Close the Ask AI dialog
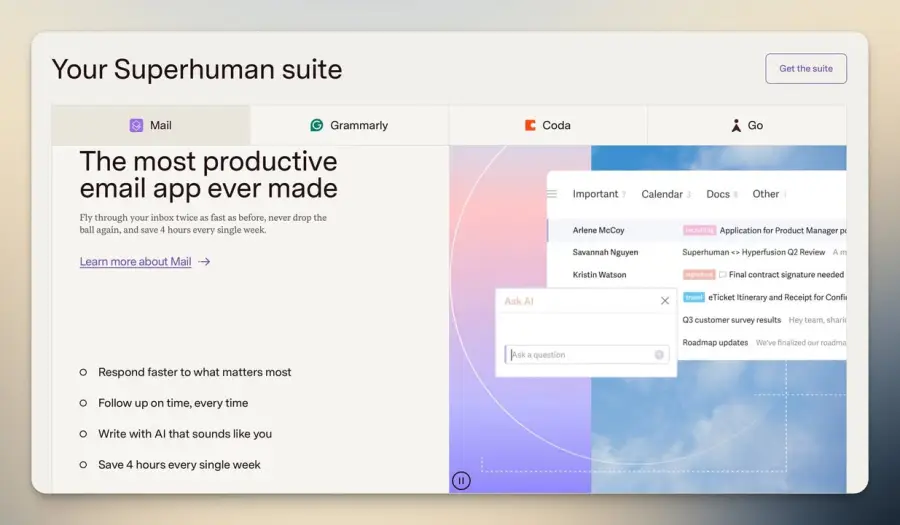Image resolution: width=900 pixels, height=525 pixels. pyautogui.click(x=665, y=301)
